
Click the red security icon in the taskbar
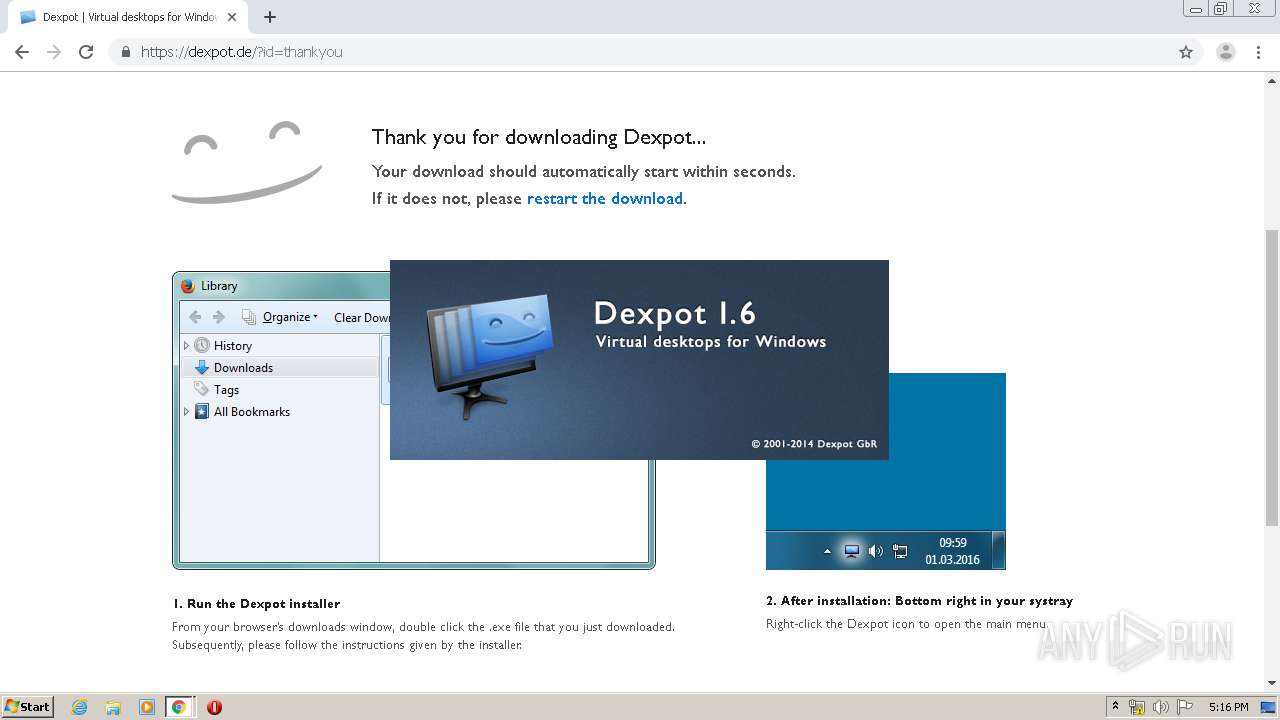[x=214, y=707]
